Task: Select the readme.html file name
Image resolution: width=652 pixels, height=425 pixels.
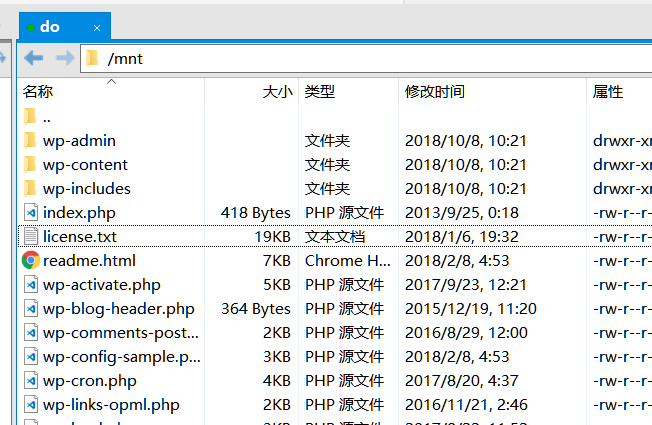Action: [x=89, y=261]
